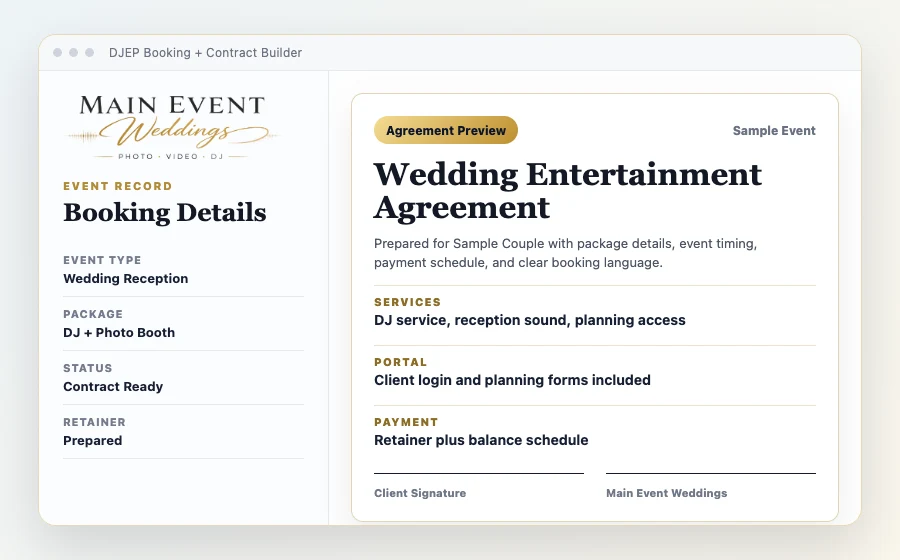Click the STATUS field label
This screenshot has width=900, height=560.
tap(88, 368)
